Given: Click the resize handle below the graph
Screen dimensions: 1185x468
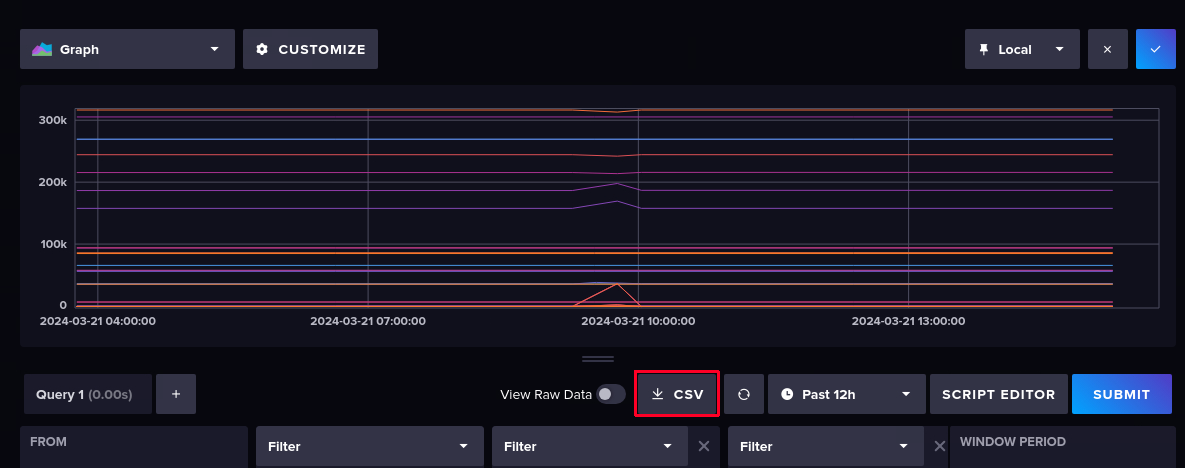Looking at the screenshot, I should click(x=598, y=358).
